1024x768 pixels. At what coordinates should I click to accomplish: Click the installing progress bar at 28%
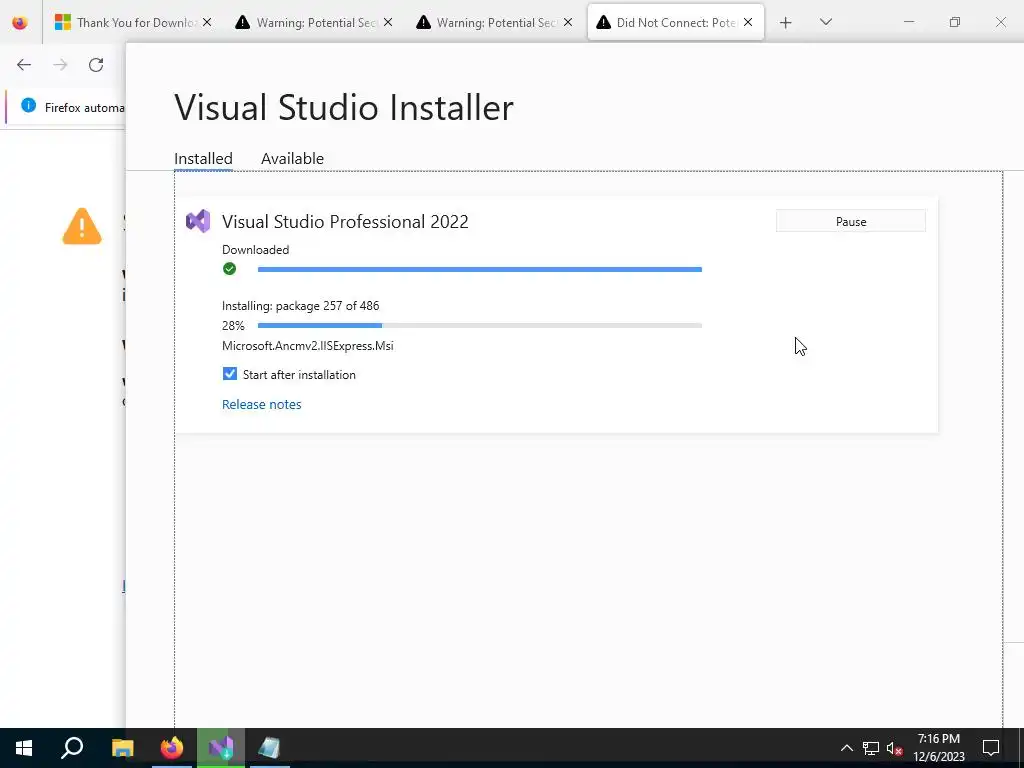click(479, 325)
